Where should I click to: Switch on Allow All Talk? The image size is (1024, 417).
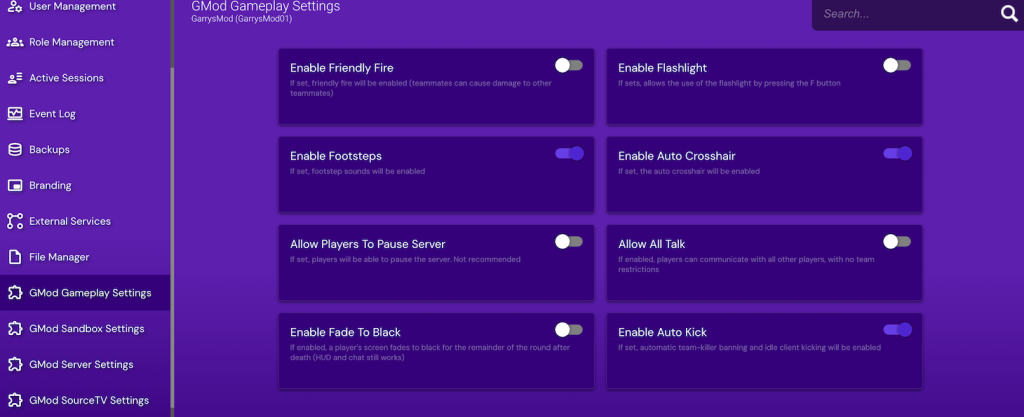(x=897, y=241)
